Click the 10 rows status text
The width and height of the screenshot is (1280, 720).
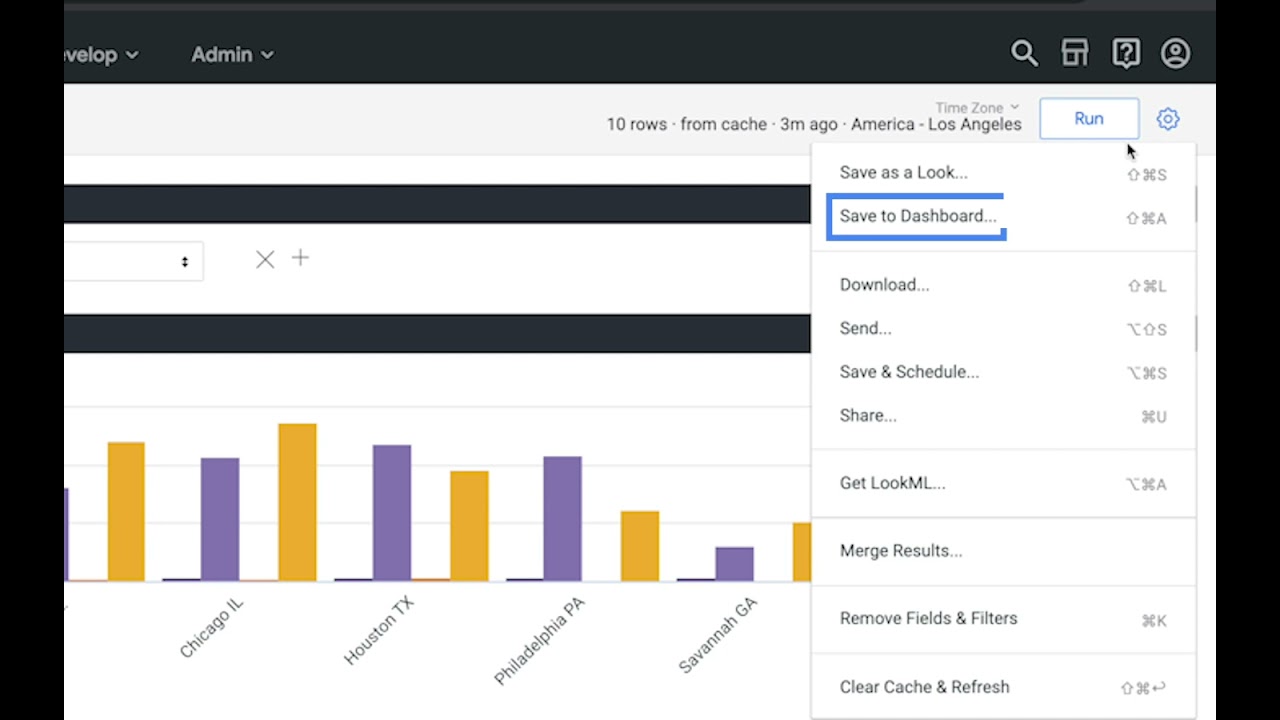pos(637,125)
